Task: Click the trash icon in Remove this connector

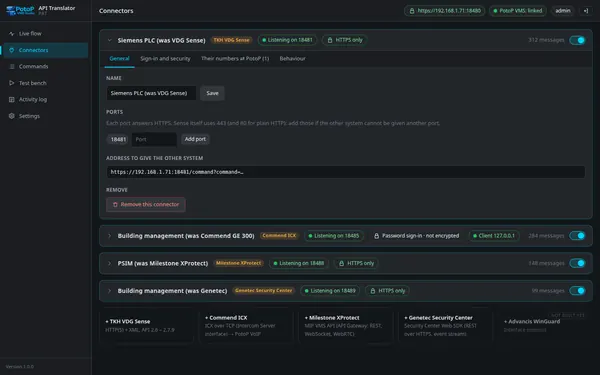Action: pos(115,205)
